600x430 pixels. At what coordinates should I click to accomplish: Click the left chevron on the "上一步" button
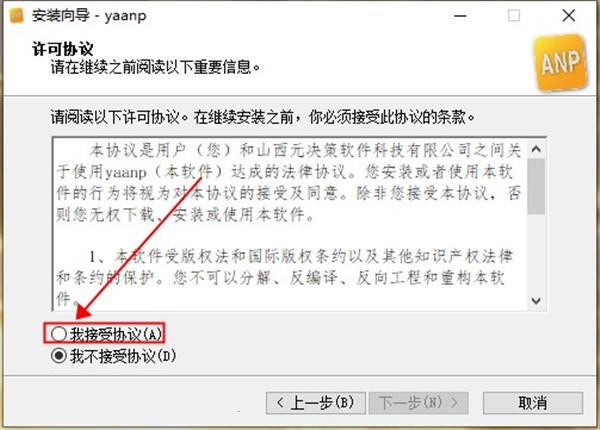[x=280, y=402]
